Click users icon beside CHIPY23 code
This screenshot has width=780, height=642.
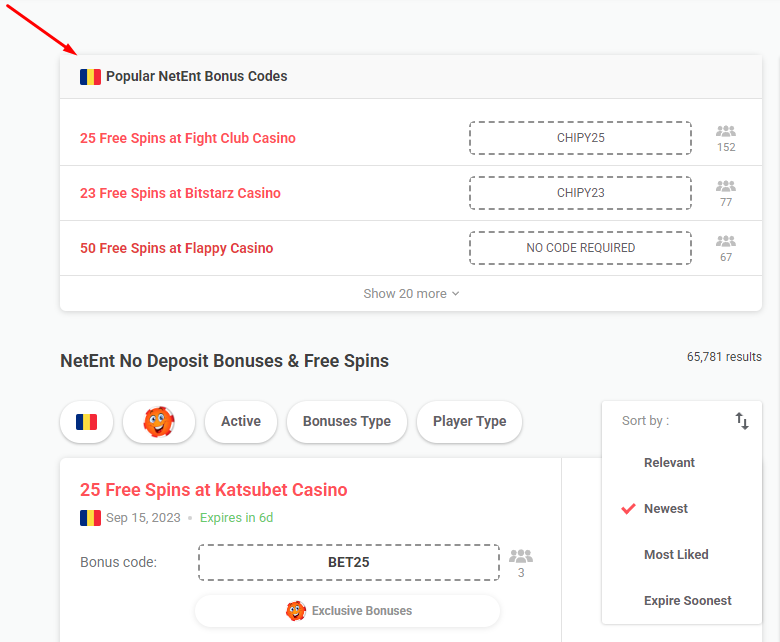click(726, 187)
